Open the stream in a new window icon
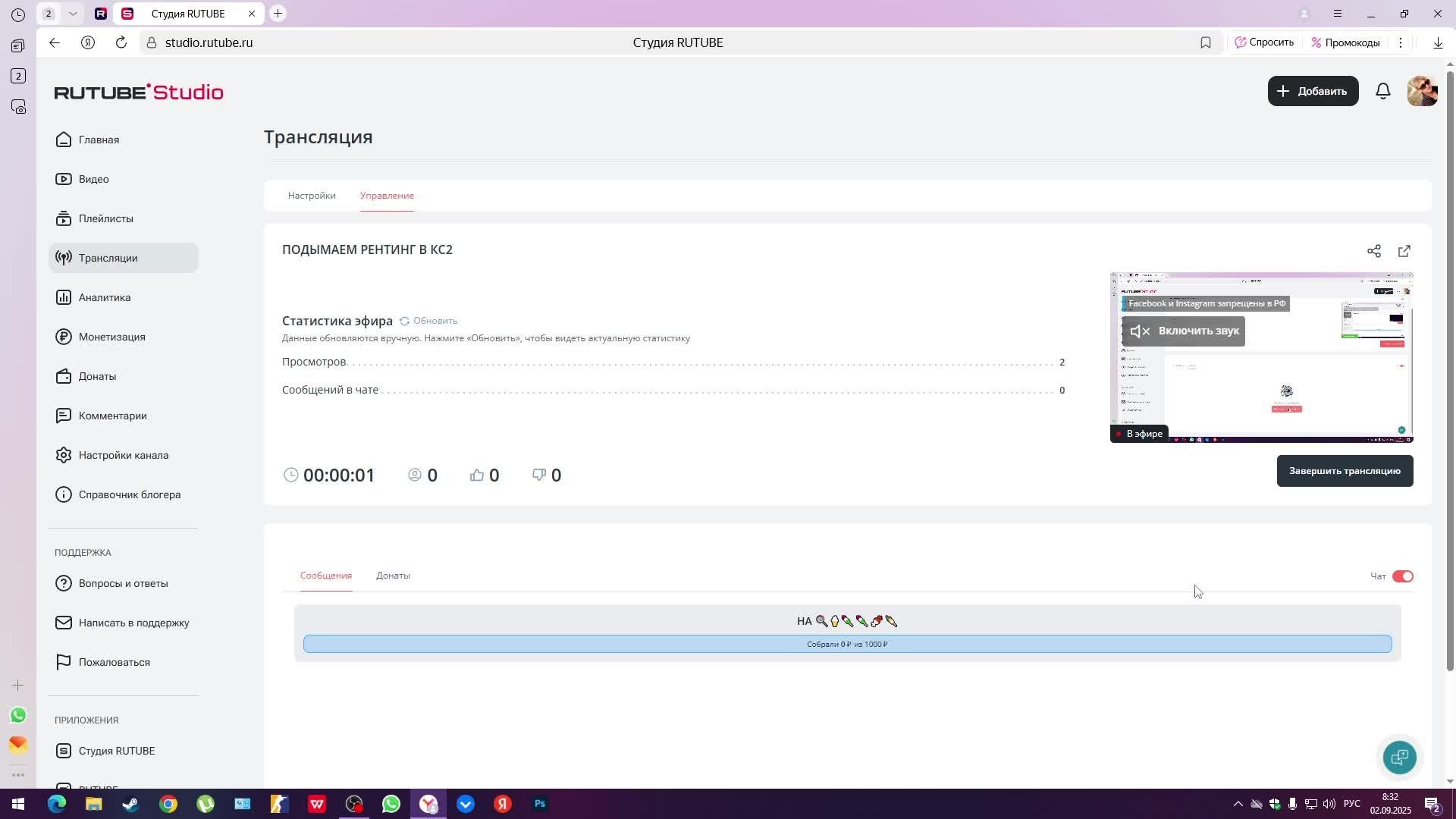1456x819 pixels. (1404, 251)
